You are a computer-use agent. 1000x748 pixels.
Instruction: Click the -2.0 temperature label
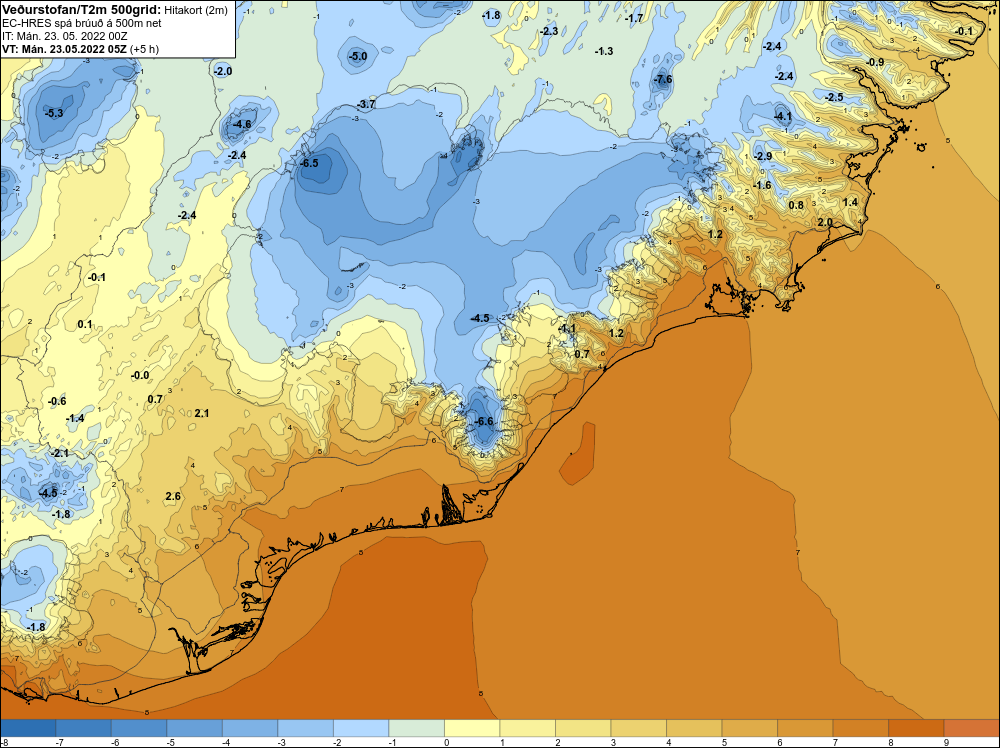223,71
